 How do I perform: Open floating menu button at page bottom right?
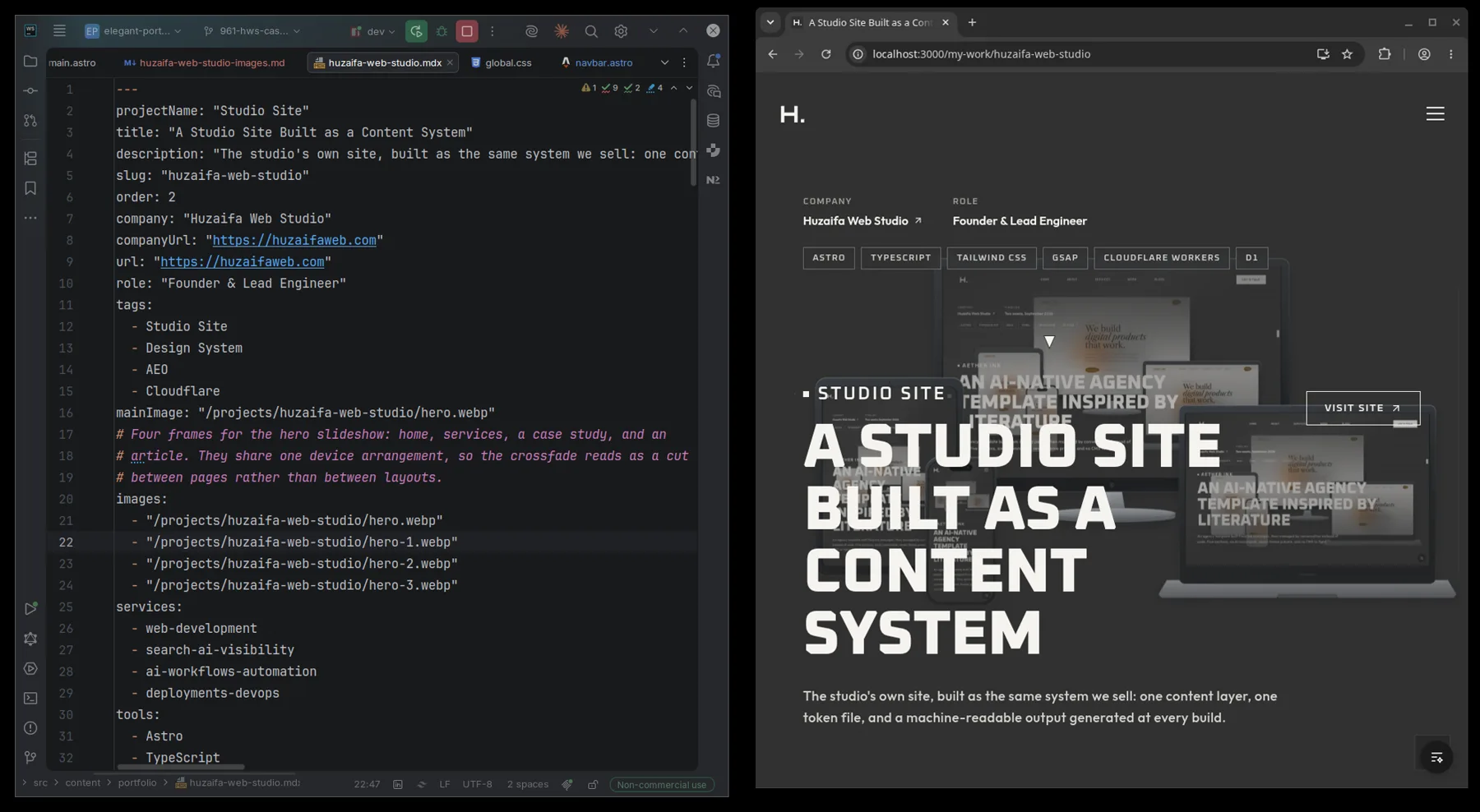pyautogui.click(x=1436, y=758)
